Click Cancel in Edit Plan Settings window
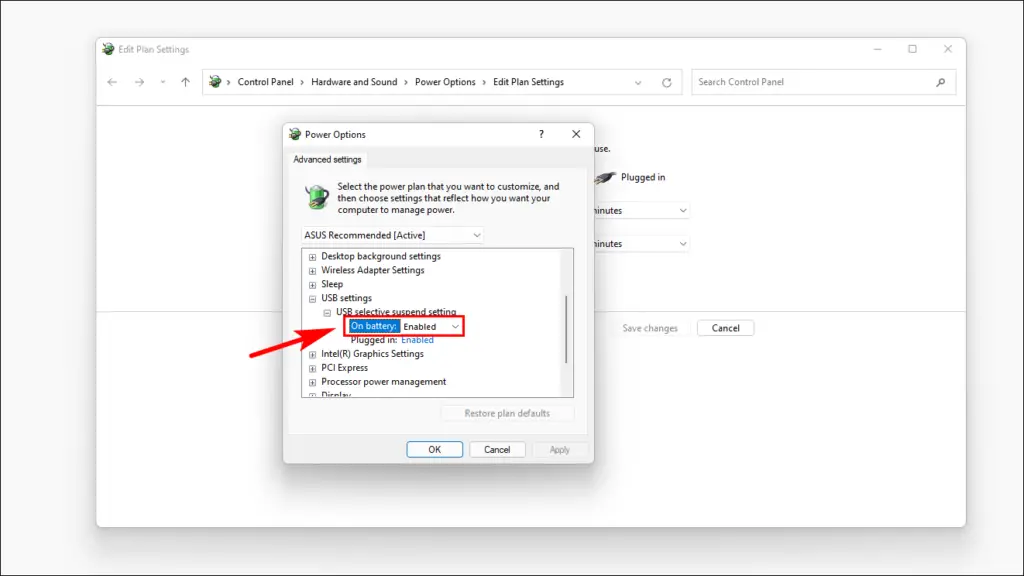The height and width of the screenshot is (576, 1024). [x=726, y=328]
